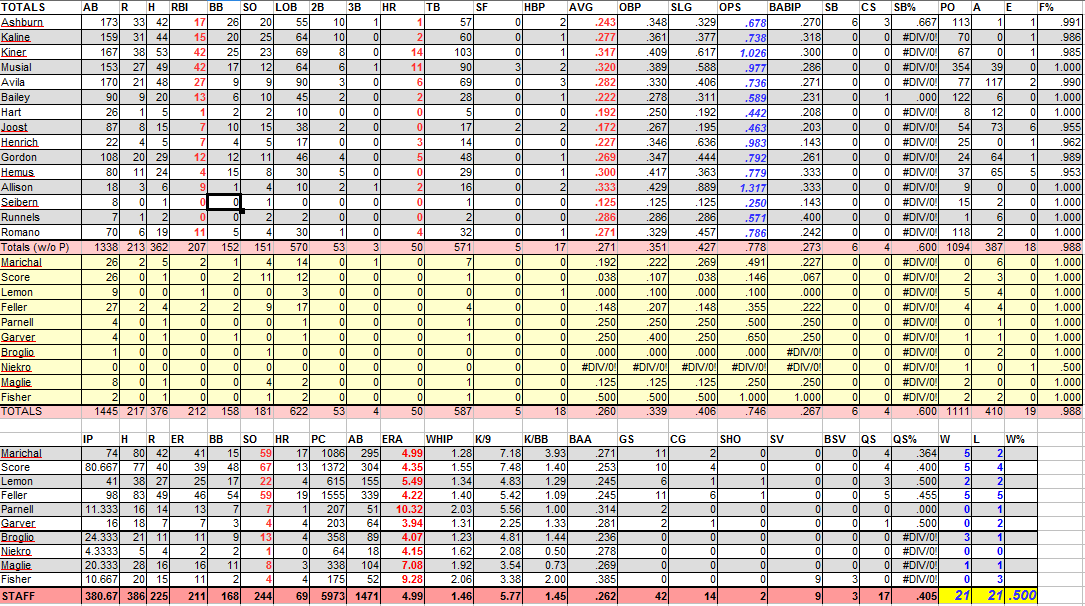Viewport: 1085px width, 606px height.
Task: Select the Avila row name cell
Action: click(x=41, y=82)
